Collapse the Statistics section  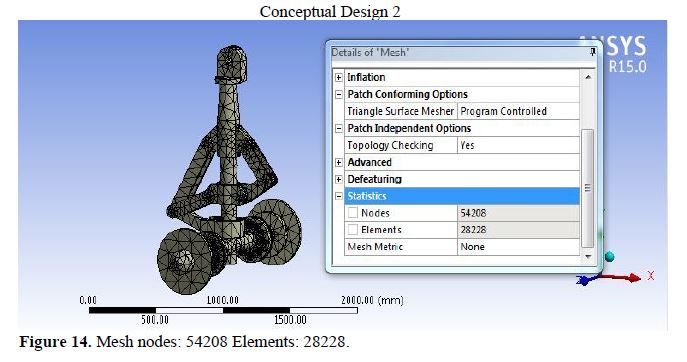tap(339, 196)
